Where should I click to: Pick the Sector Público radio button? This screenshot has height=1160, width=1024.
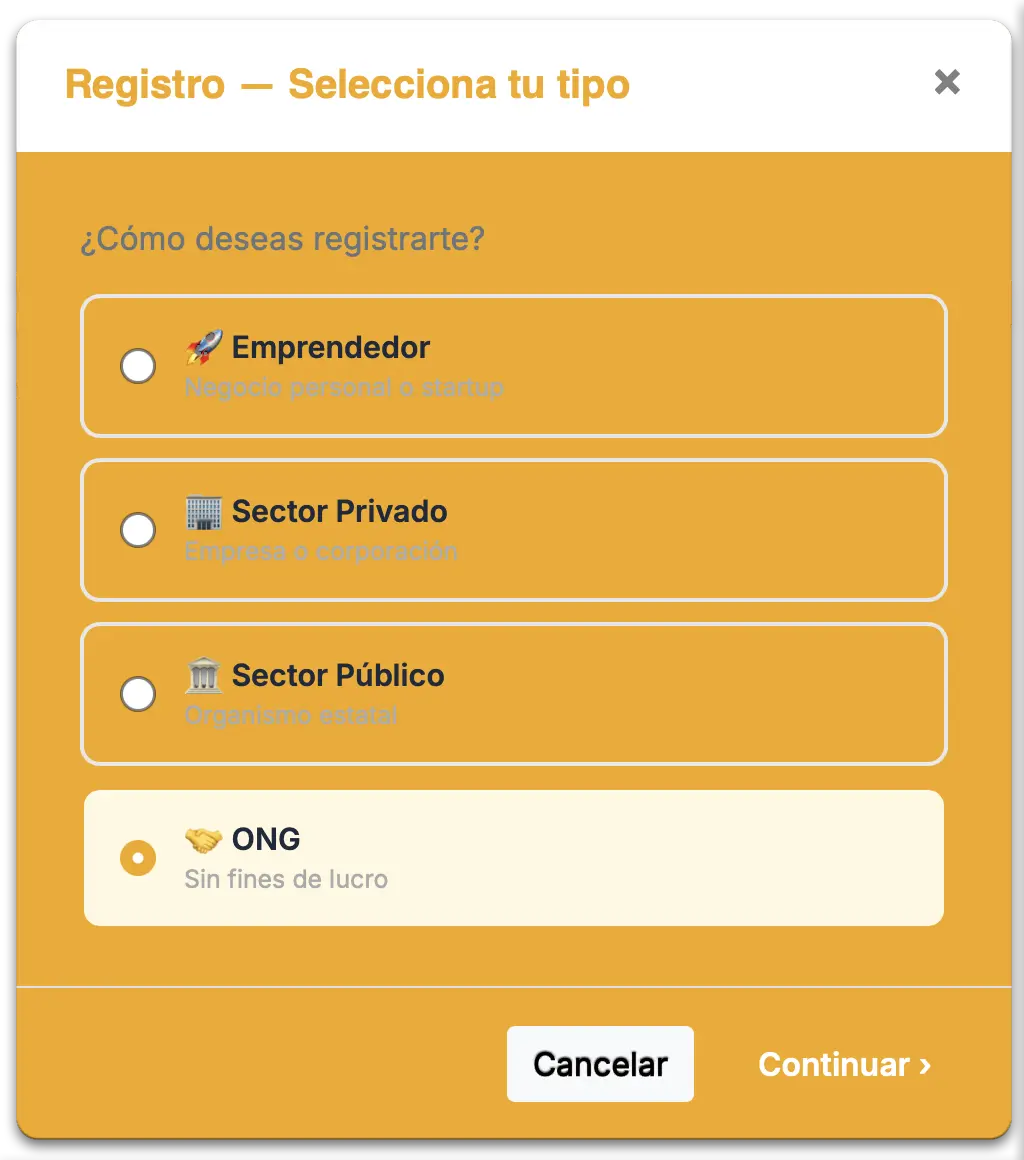pyautogui.click(x=138, y=694)
